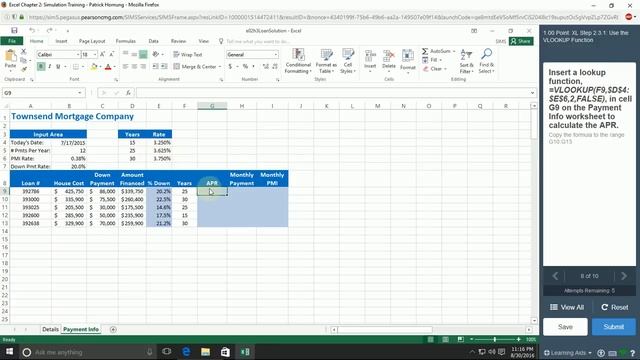Switch to the Insert ribbon tab

click(x=61, y=41)
